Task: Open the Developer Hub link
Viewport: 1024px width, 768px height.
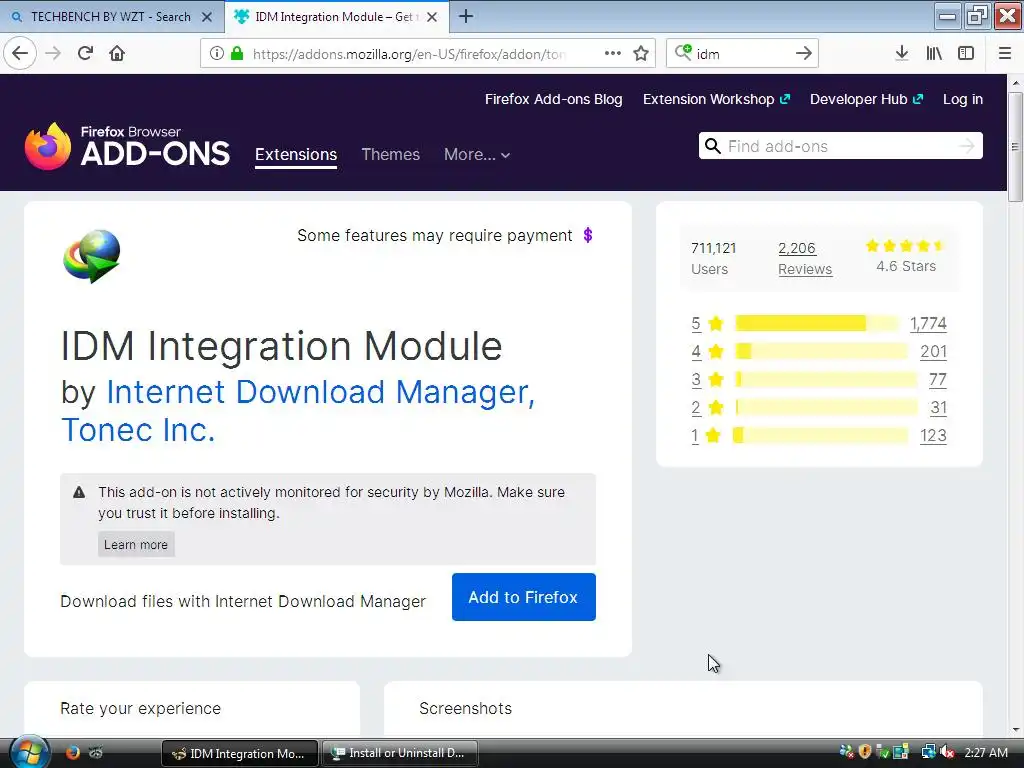Action: tap(867, 99)
